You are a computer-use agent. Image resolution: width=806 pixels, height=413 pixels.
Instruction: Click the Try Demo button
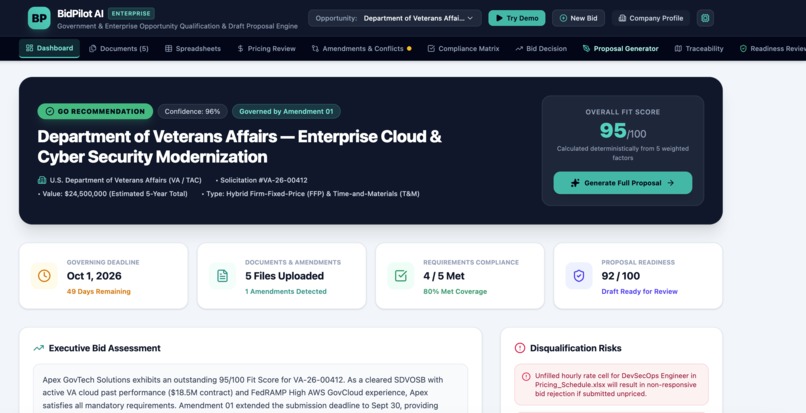[x=517, y=18]
